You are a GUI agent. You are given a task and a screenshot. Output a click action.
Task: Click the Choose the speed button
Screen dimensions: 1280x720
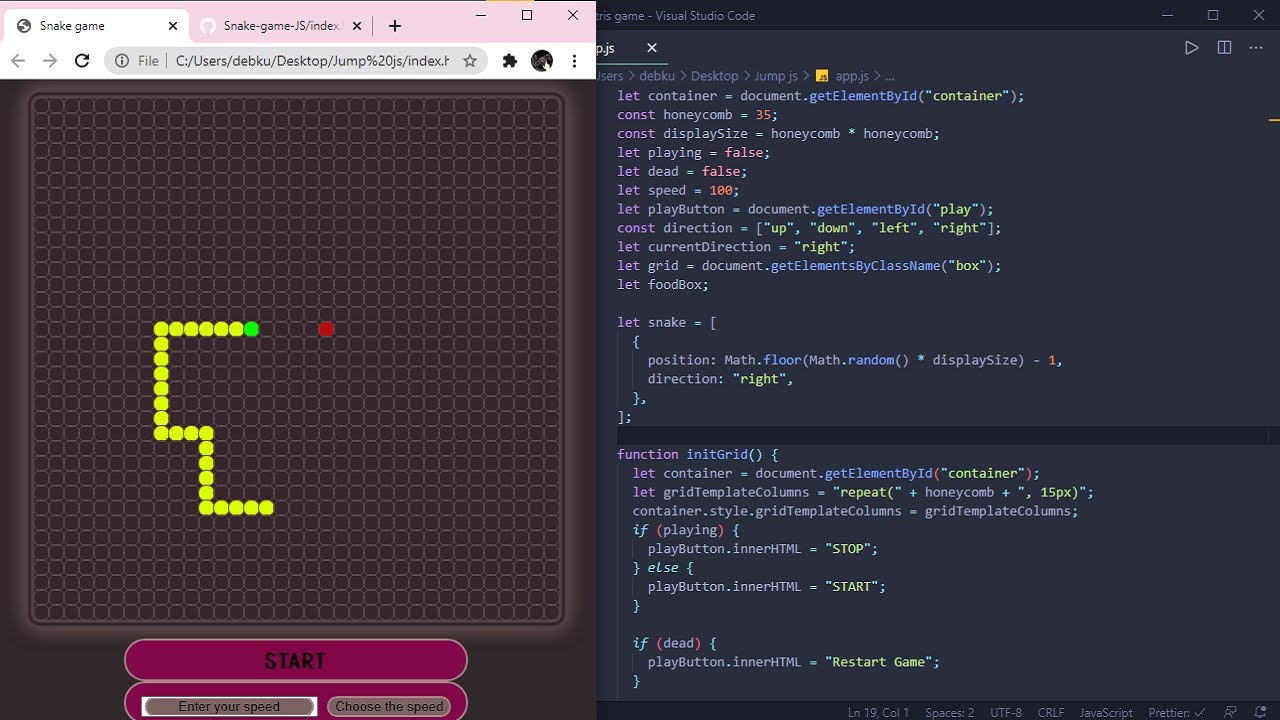coord(389,706)
